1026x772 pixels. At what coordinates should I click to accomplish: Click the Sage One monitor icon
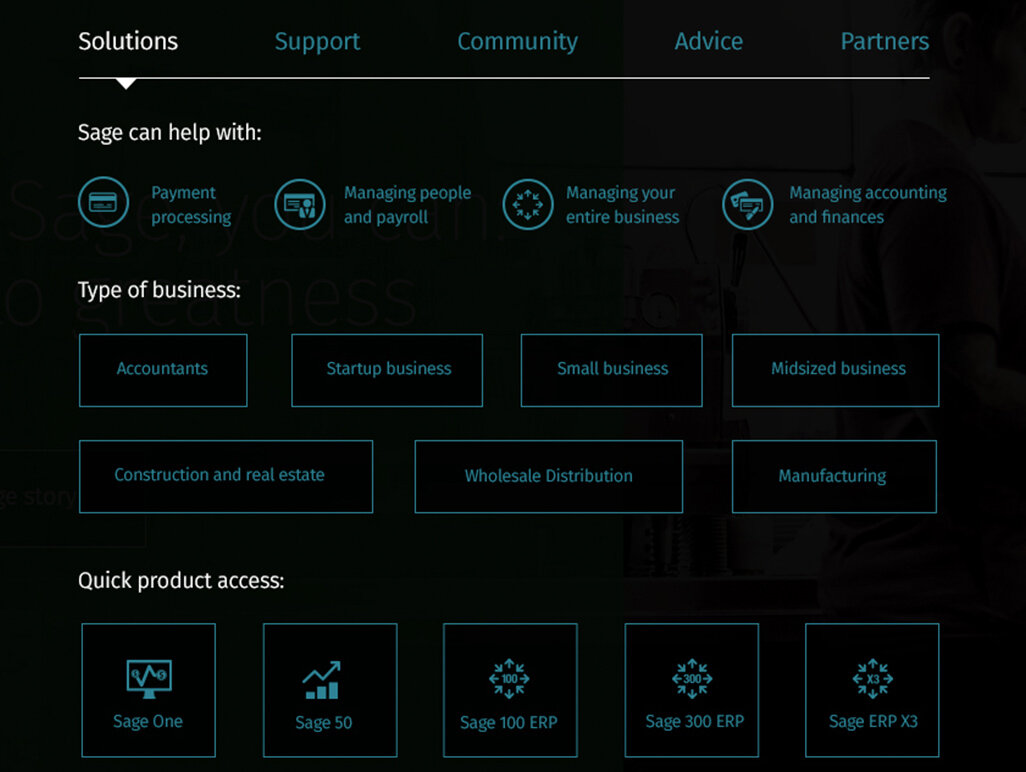click(x=149, y=678)
